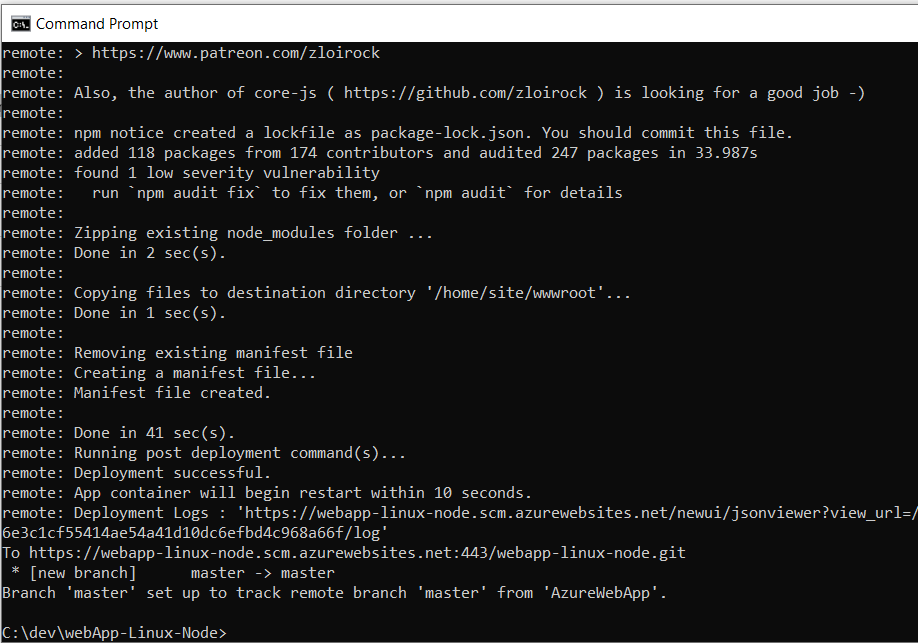Screen dimensions: 918x643
Task: Open the github.com/zloirock link
Action: coord(468,92)
